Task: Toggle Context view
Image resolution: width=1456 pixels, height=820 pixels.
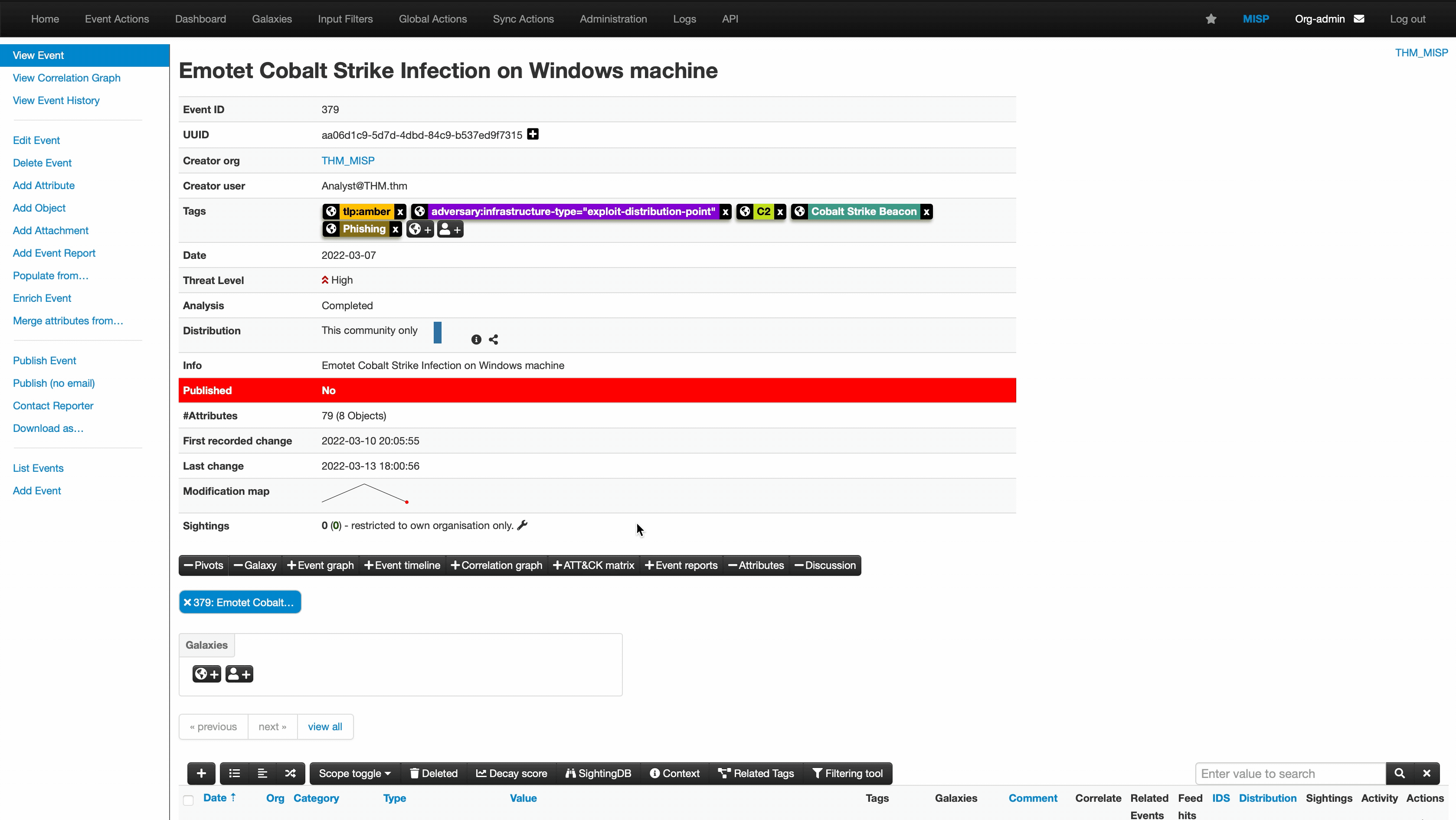Action: pyautogui.click(x=674, y=774)
